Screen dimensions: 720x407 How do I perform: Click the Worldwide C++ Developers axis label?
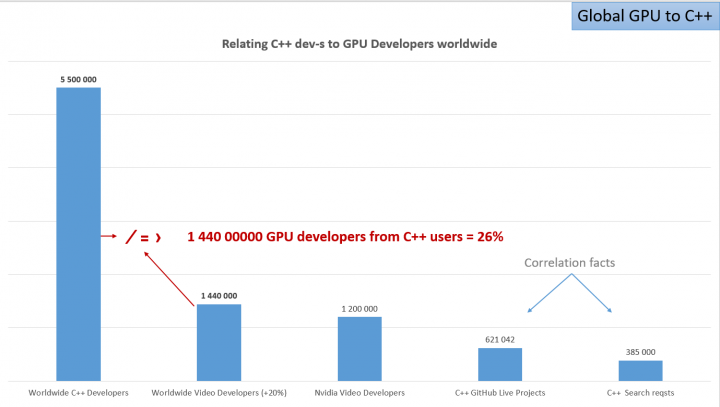[x=79, y=393]
